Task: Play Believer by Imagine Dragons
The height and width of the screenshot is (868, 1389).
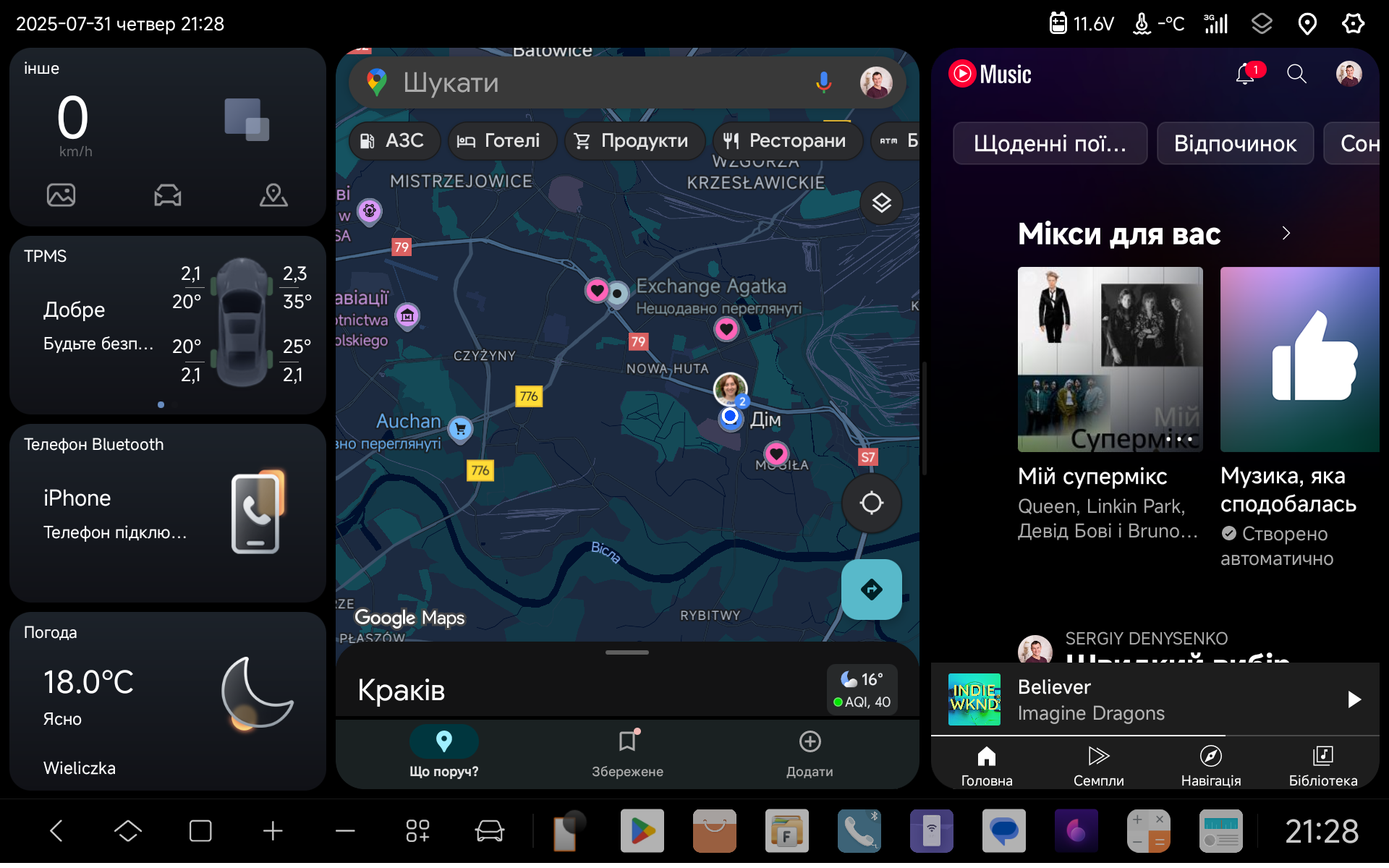Action: click(1354, 699)
